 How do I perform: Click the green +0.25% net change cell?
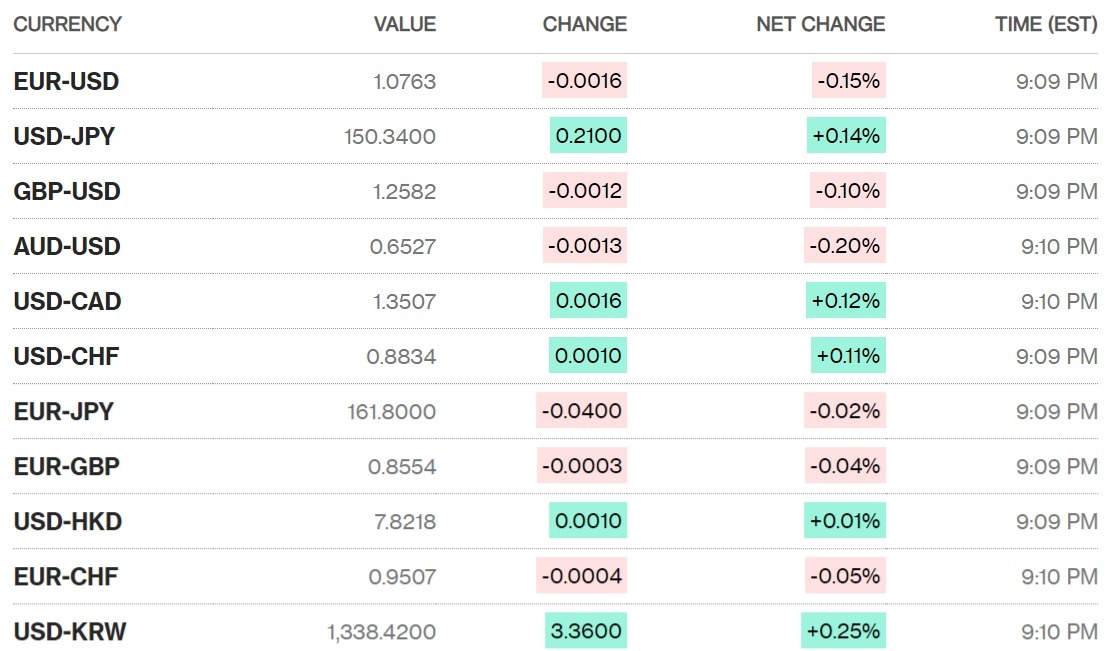point(843,631)
